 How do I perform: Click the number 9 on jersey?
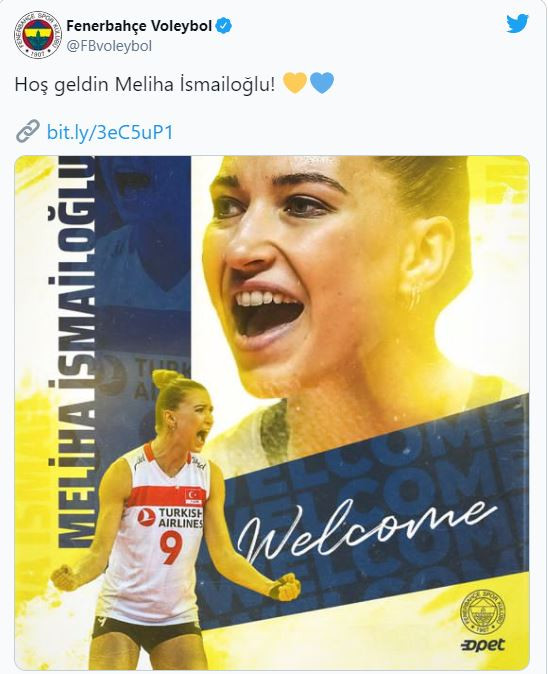tap(171, 547)
